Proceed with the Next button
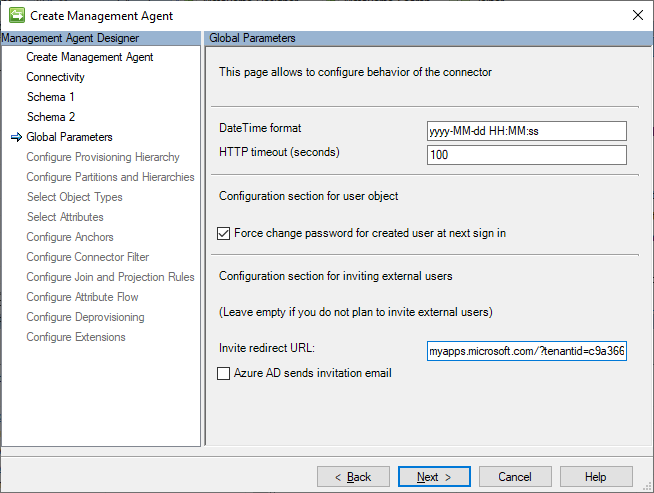The height and width of the screenshot is (493, 654). (x=434, y=477)
